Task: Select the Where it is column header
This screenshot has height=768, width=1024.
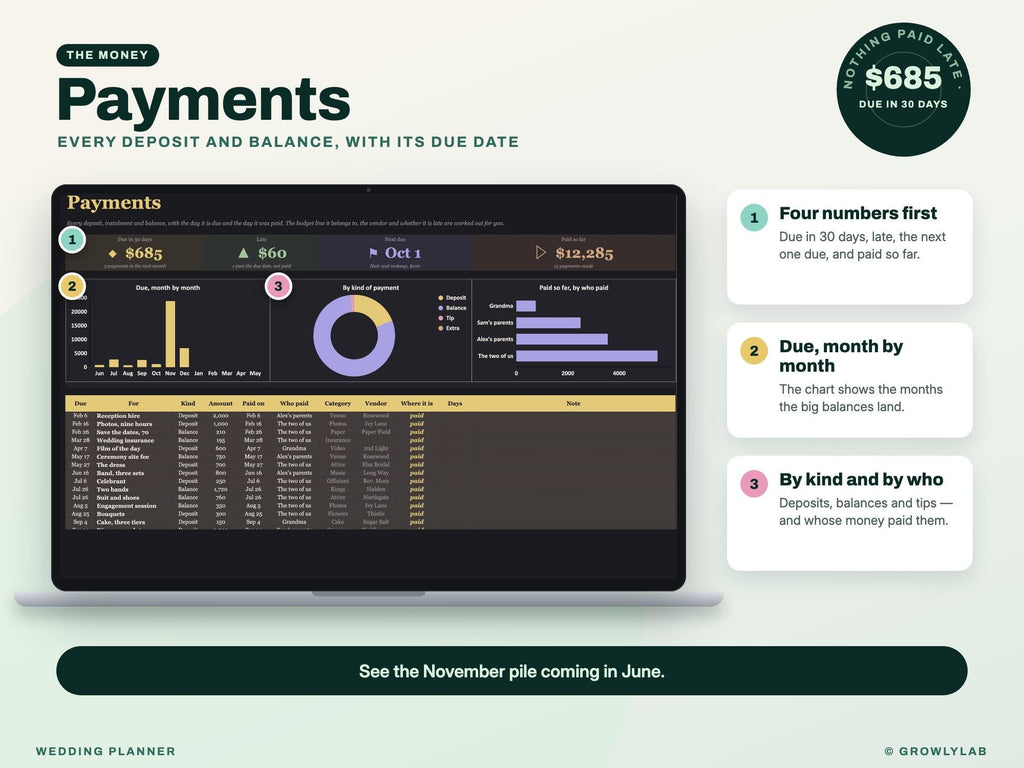Action: click(x=417, y=404)
